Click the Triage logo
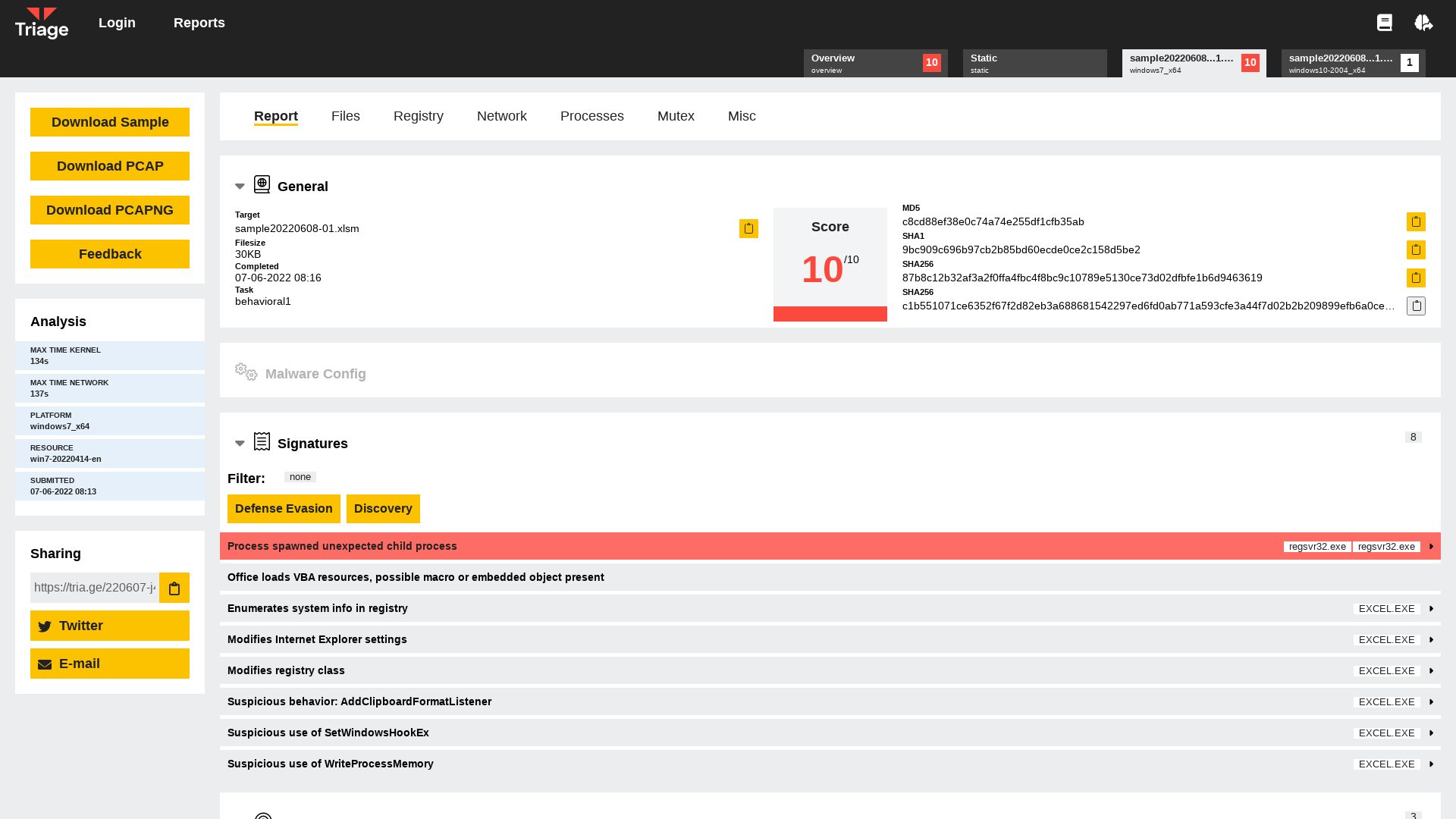1456x819 pixels. (42, 23)
